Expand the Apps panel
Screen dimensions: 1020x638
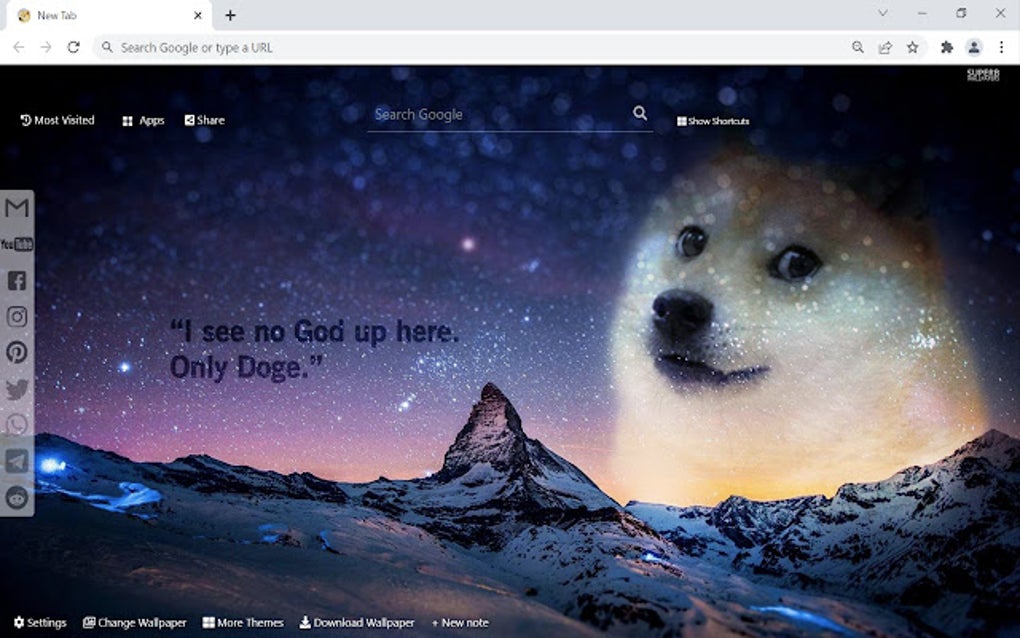coord(143,120)
